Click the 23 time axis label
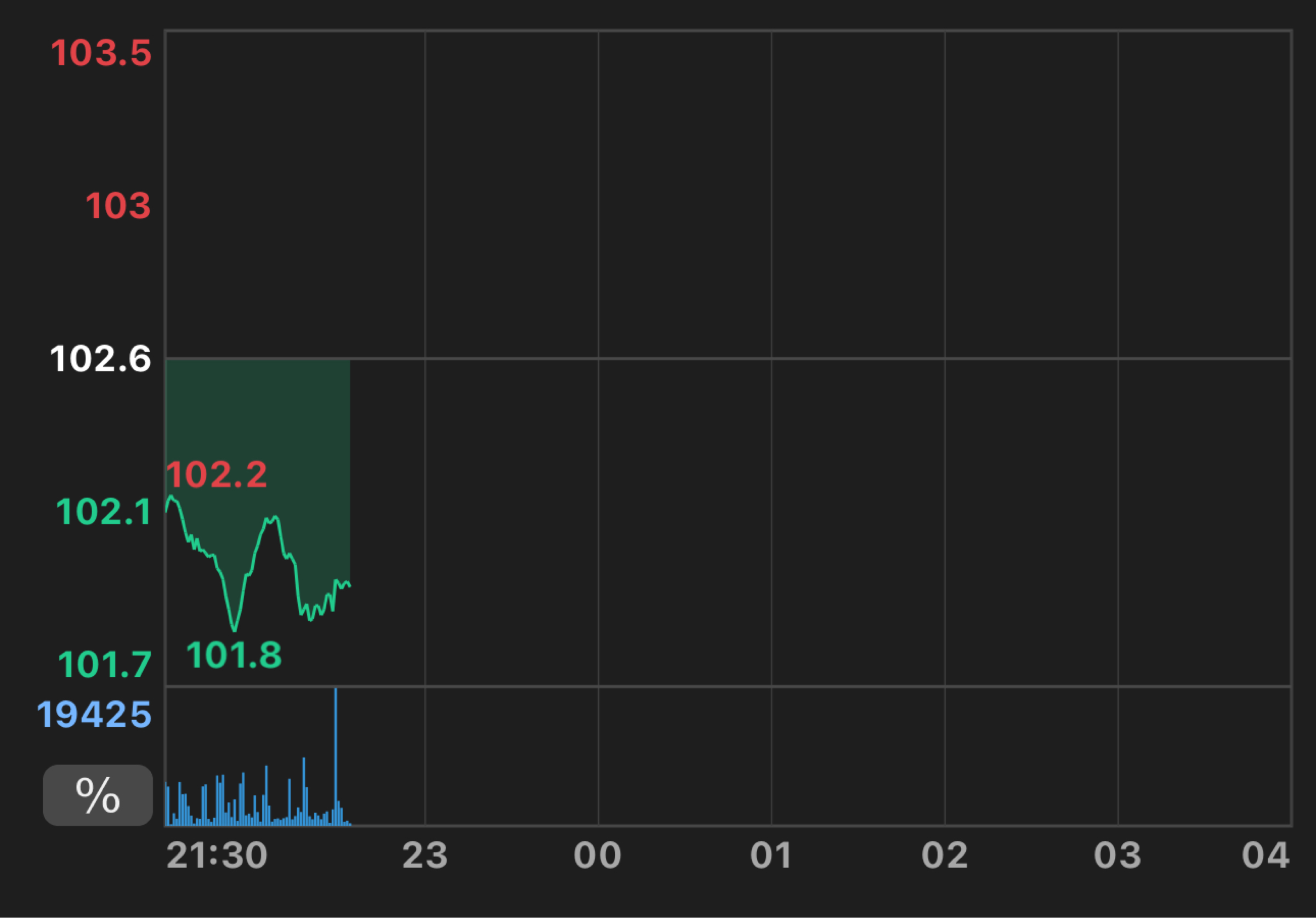The width and height of the screenshot is (1316, 918). (425, 856)
